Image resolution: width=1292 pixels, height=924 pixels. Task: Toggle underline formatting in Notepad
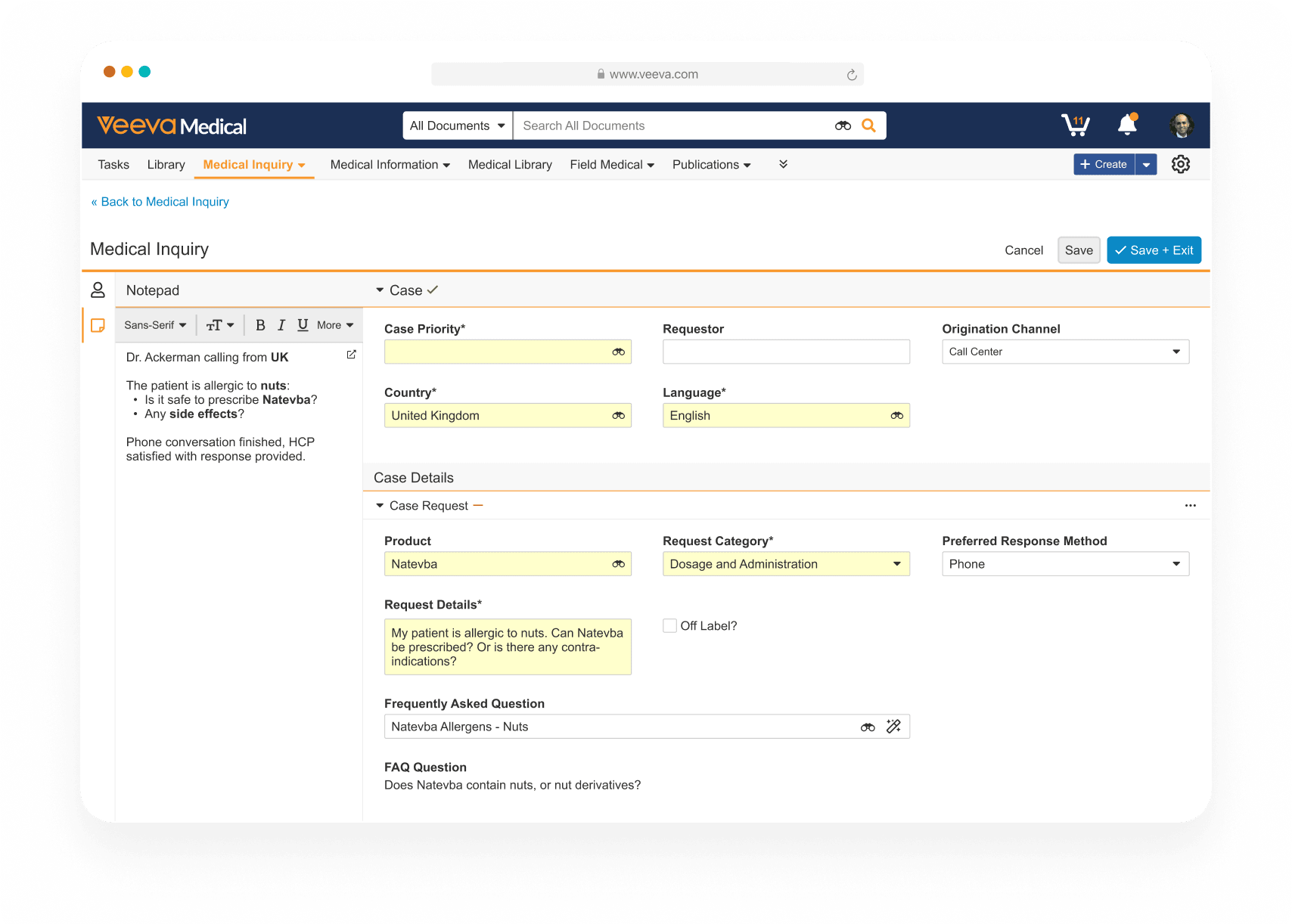pos(303,325)
